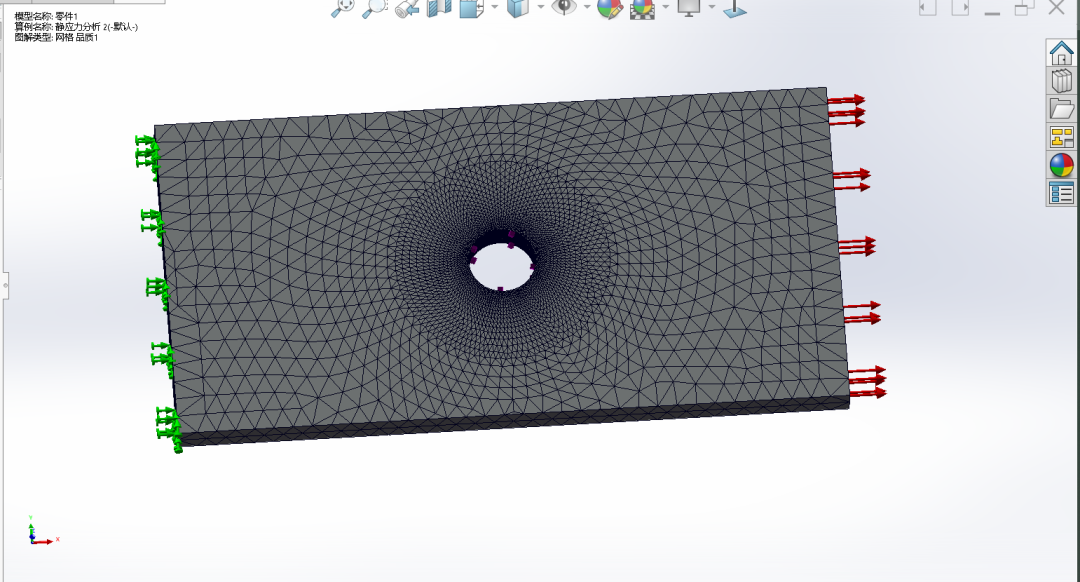Image resolution: width=1080 pixels, height=582 pixels.
Task: Click the left-arrow pane toggle button
Action: point(928,8)
